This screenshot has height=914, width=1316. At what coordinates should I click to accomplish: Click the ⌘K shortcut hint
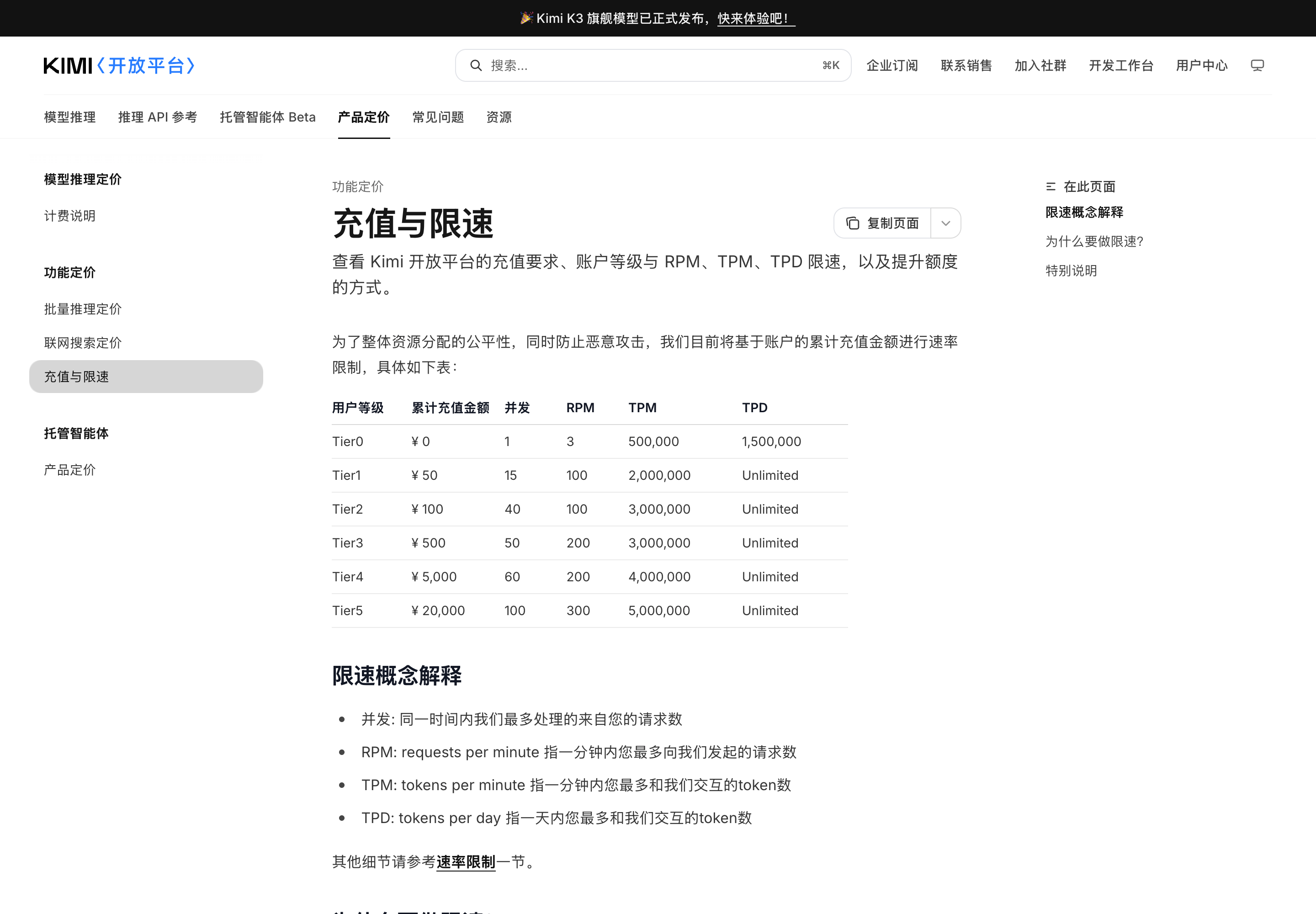tap(830, 65)
